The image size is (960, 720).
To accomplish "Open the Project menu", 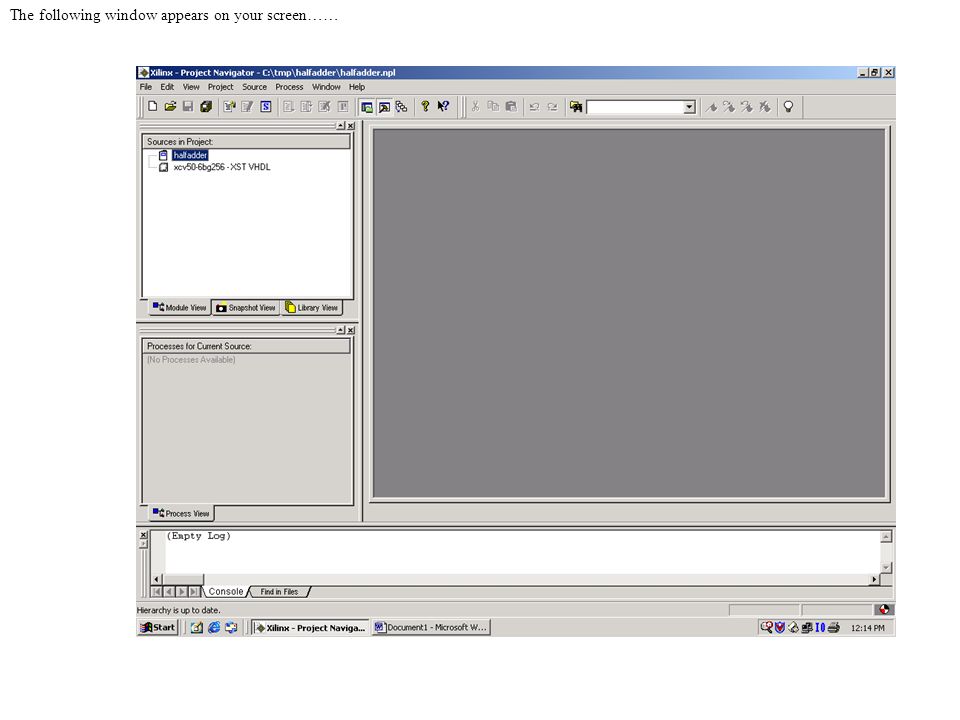I will (220, 87).
